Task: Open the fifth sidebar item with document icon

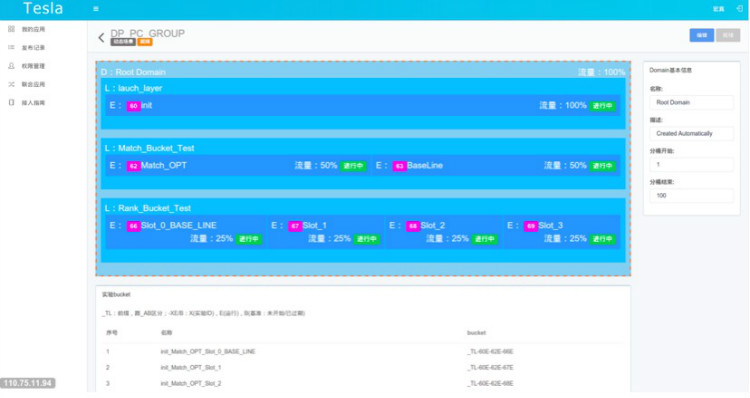Action: pyautogui.click(x=27, y=102)
